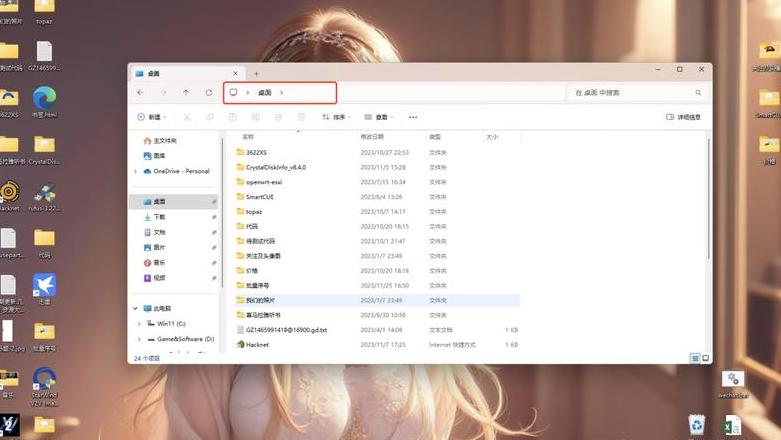Open the New (新建) dropdown
Viewport: 781px width, 440px height.
click(151, 117)
